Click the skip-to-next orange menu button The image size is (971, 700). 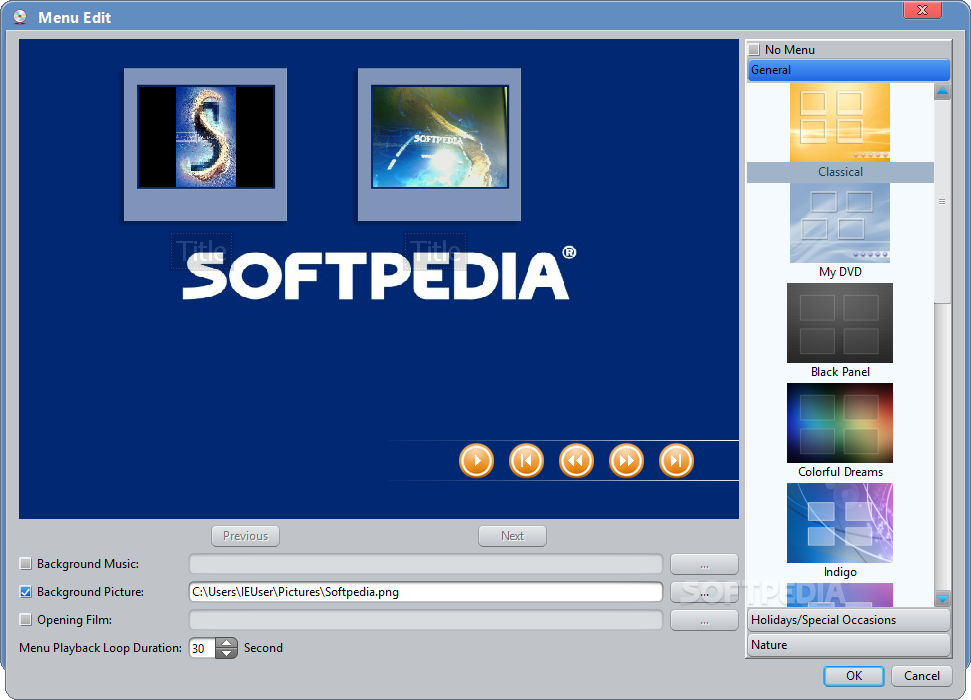click(676, 461)
